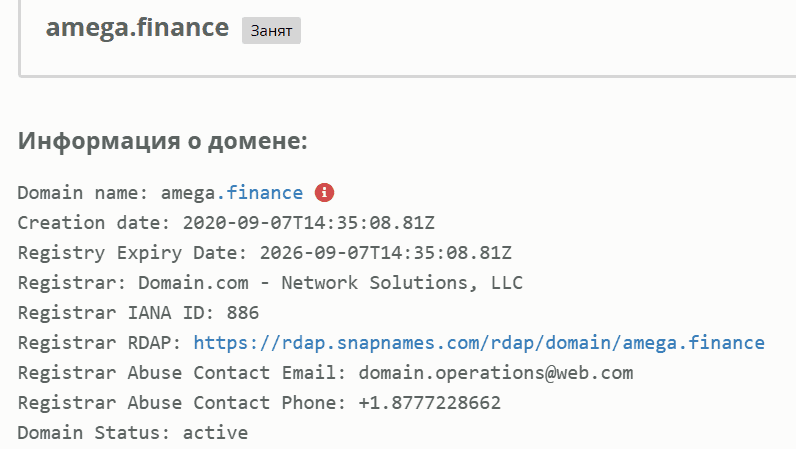Screen dimensions: 796x449
Task: Click the "Domain Status:" label
Action: [x=89, y=433]
